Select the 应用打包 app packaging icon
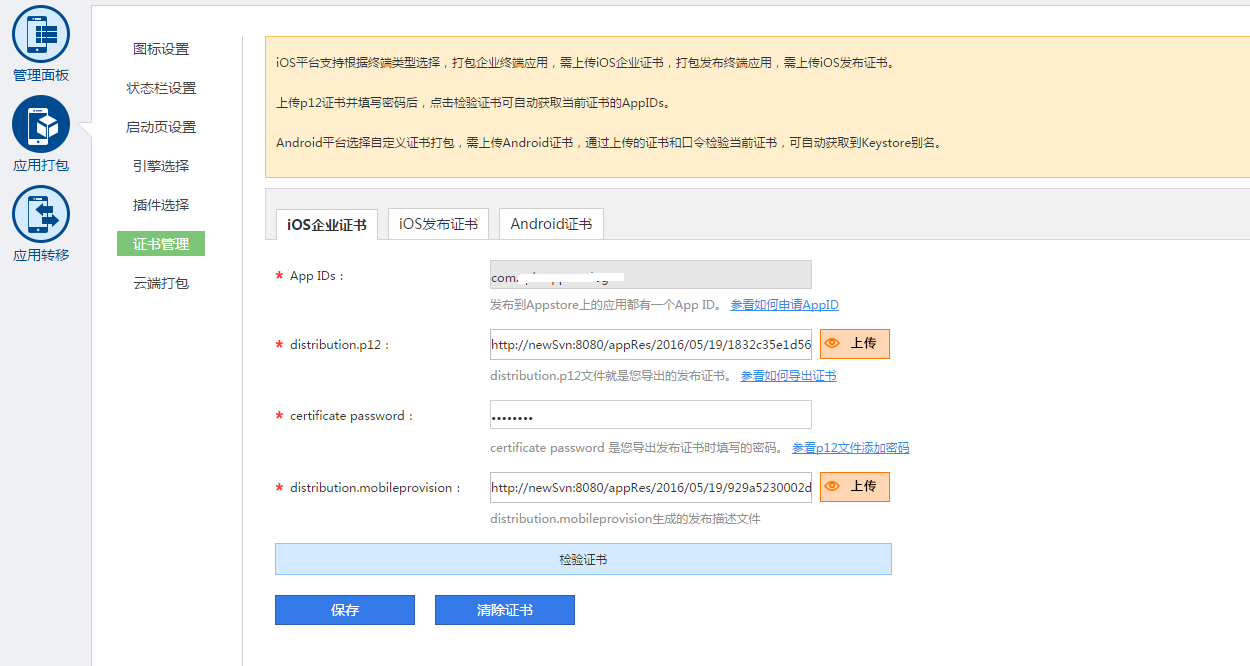The image size is (1250, 666). pyautogui.click(x=41, y=124)
